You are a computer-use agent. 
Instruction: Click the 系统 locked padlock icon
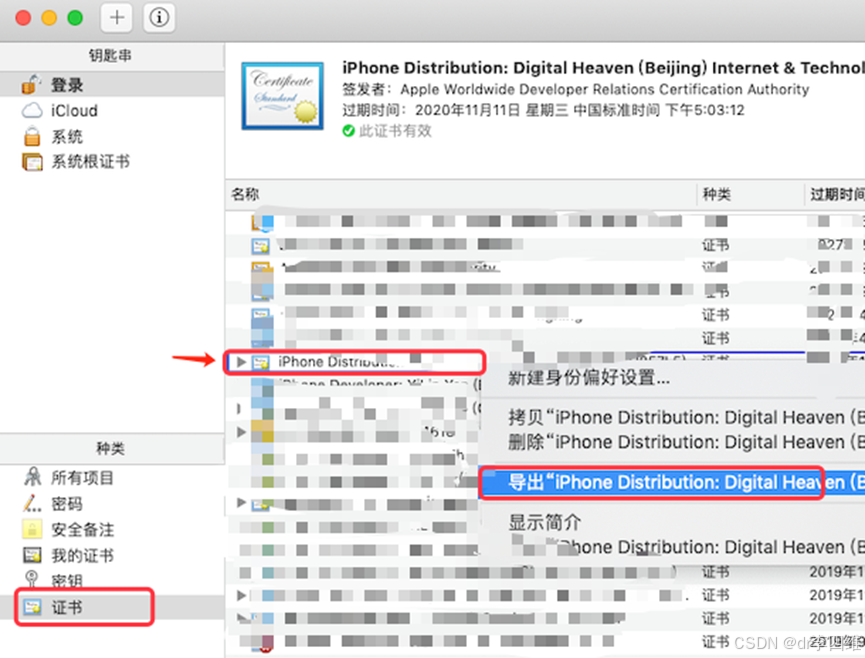pyautogui.click(x=32, y=136)
